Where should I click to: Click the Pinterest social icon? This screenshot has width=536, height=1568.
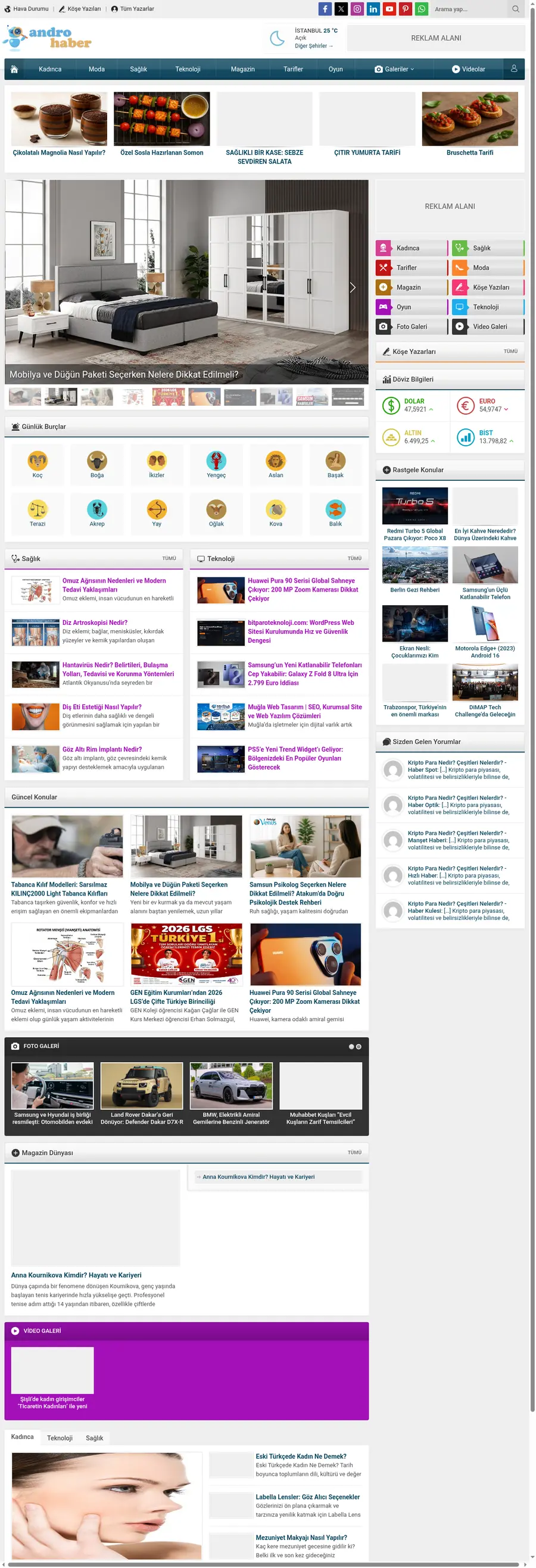pos(405,9)
